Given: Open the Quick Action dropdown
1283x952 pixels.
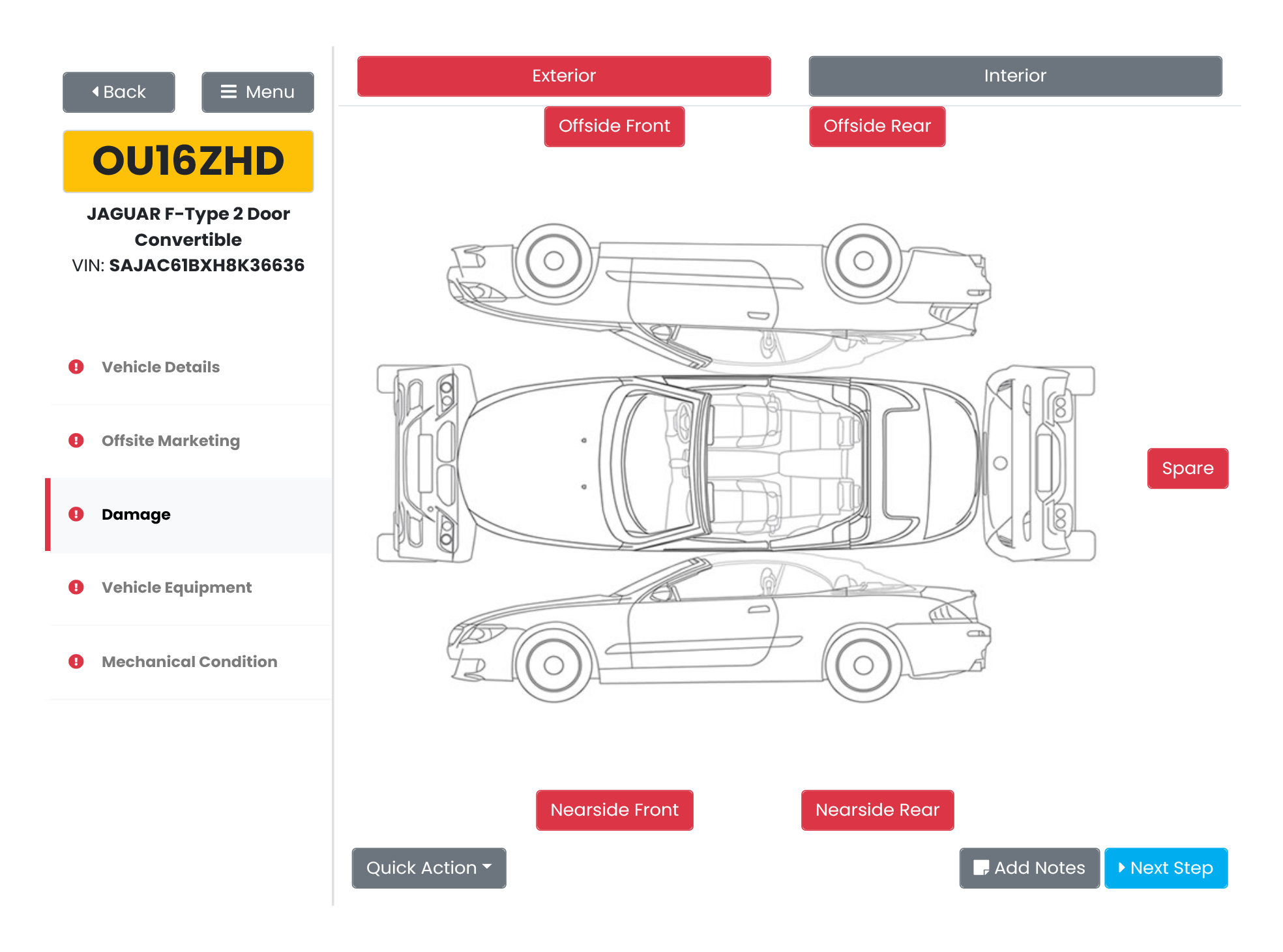Looking at the screenshot, I should point(429,868).
